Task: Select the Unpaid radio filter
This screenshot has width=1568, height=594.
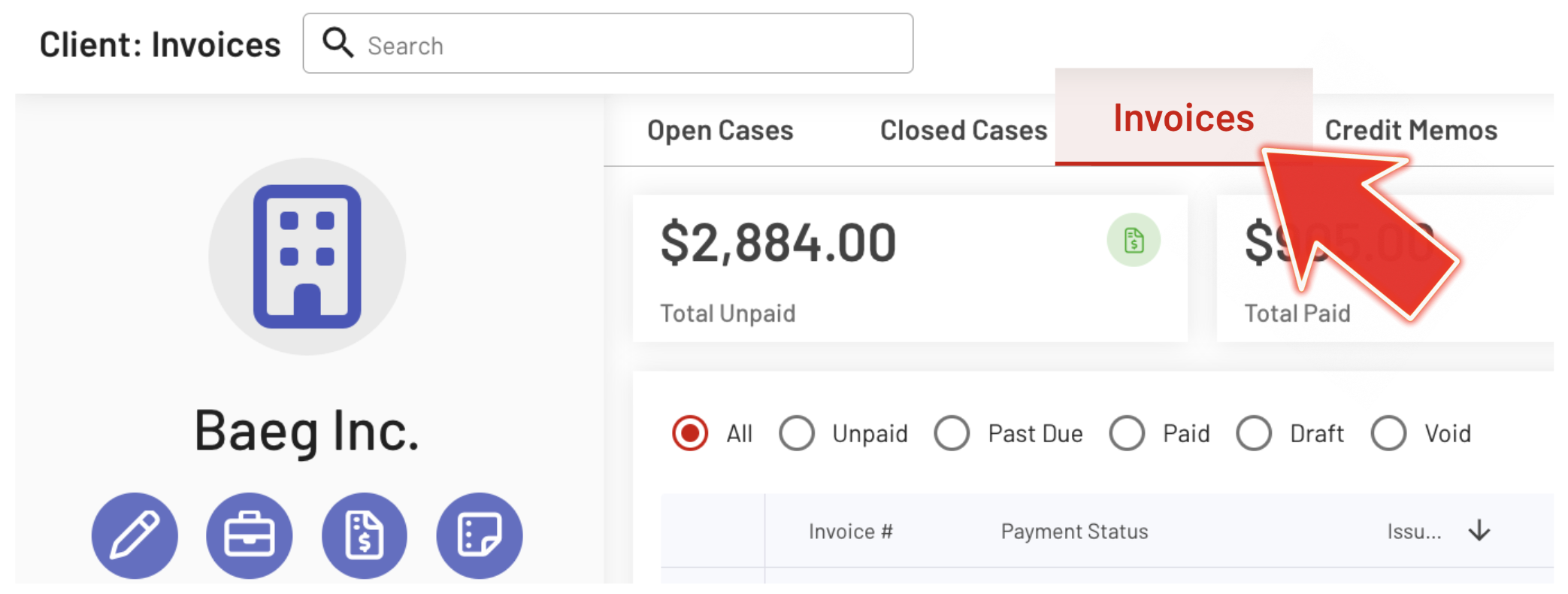Action: [x=797, y=433]
